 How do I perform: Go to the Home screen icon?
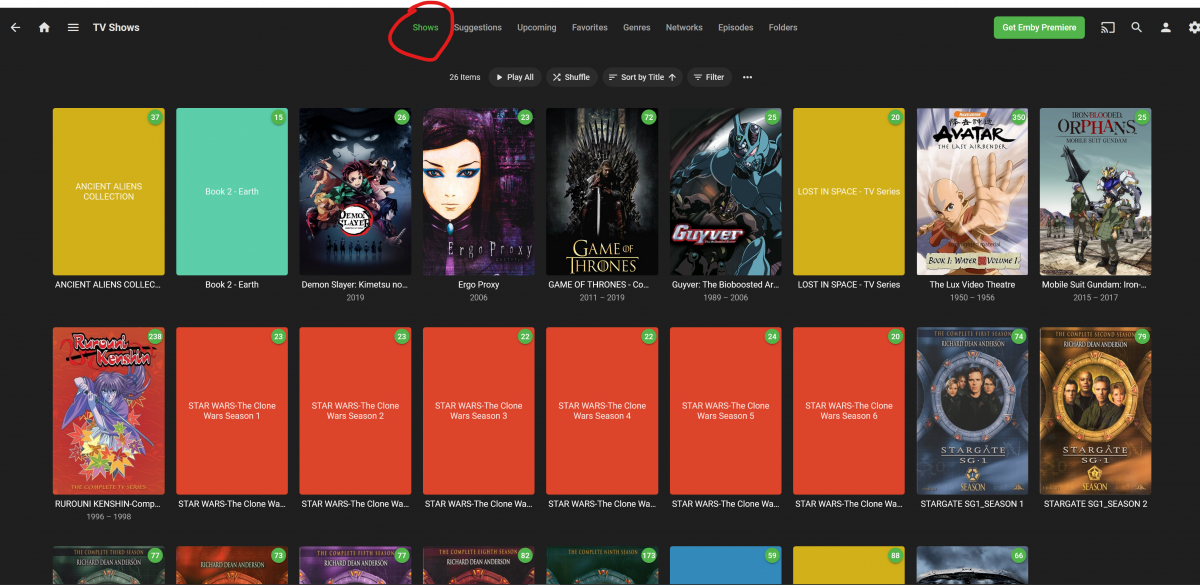(44, 28)
